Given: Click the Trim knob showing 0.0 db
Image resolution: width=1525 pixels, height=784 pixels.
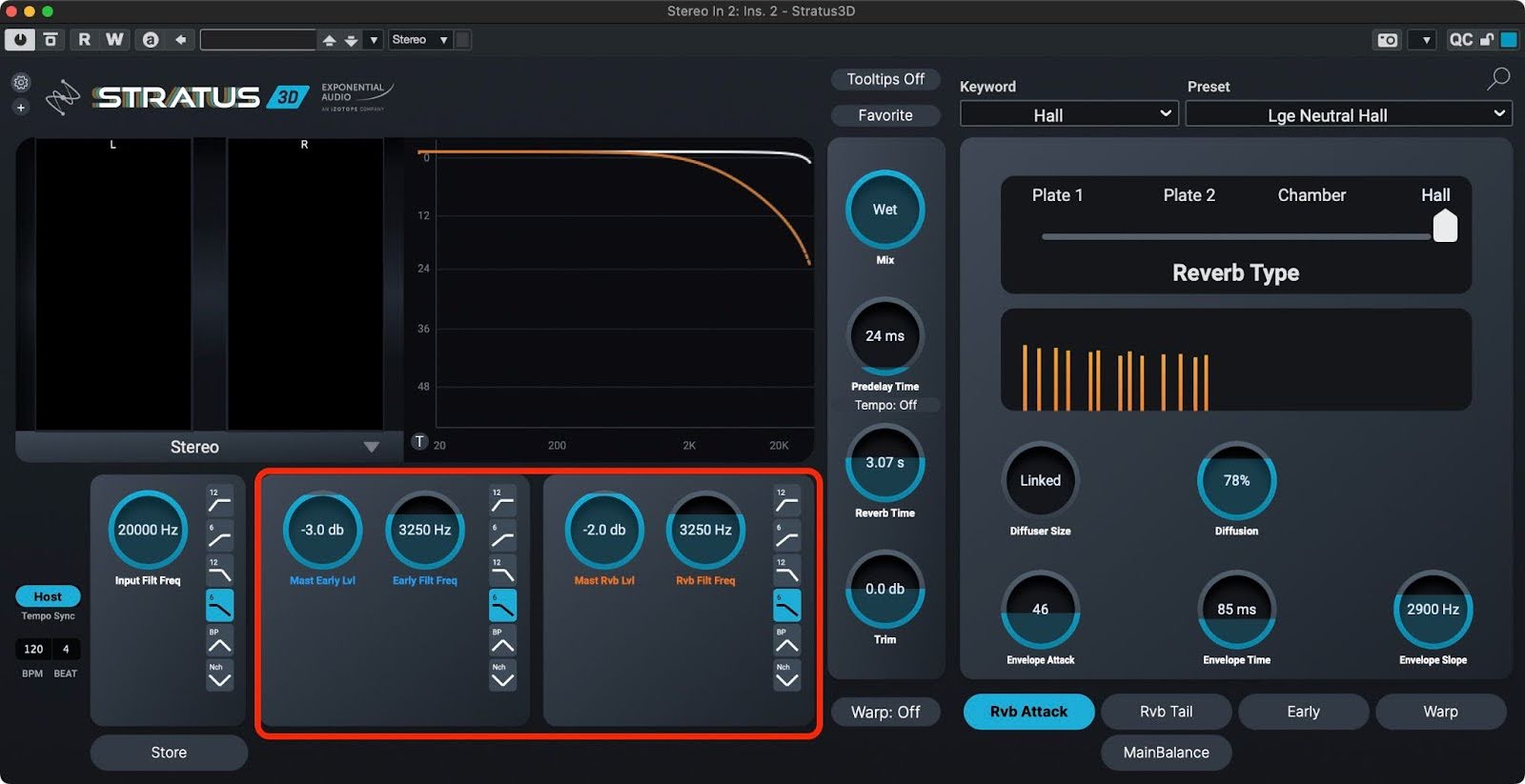Looking at the screenshot, I should pyautogui.click(x=884, y=590).
